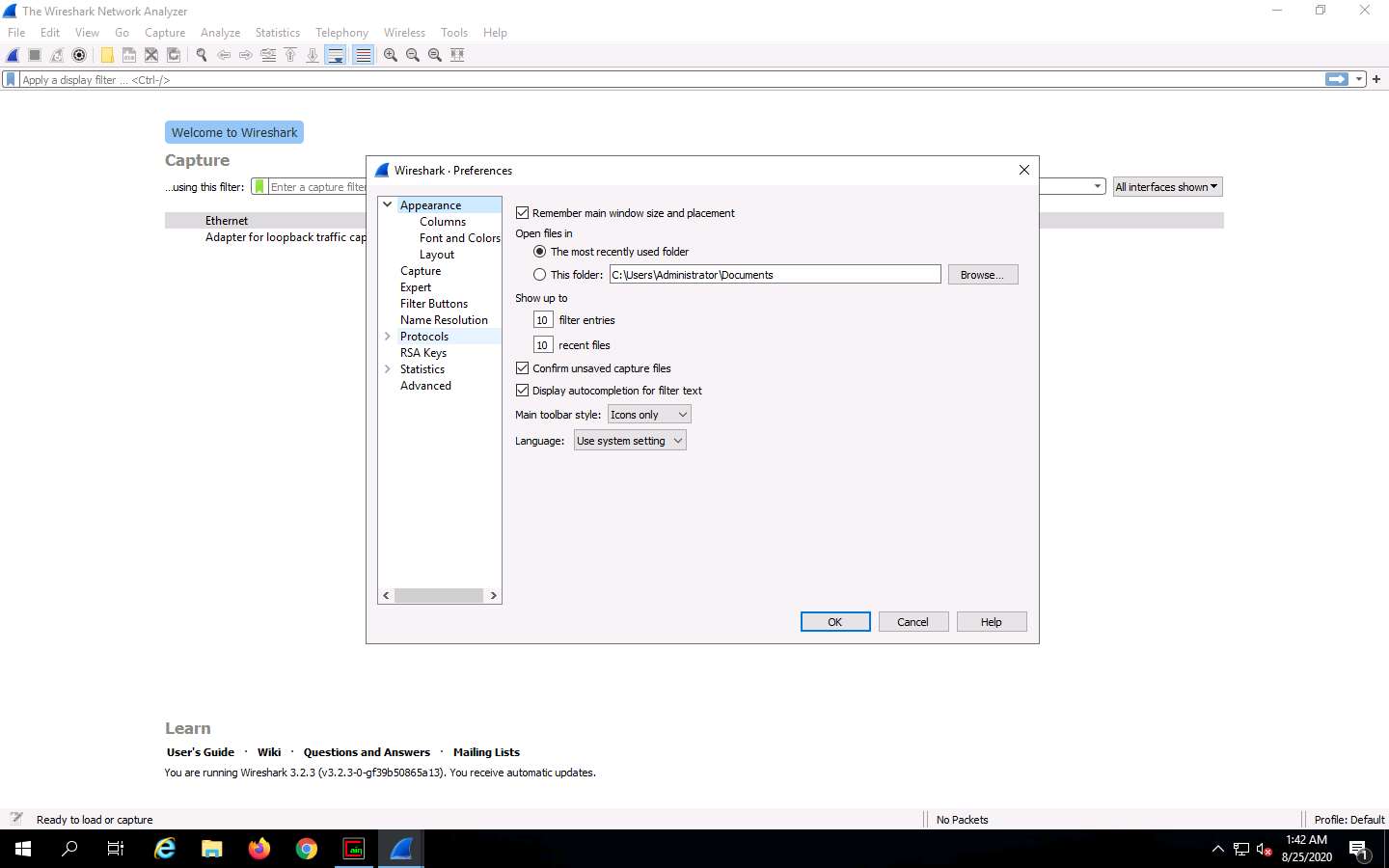Click the restart capture icon

(57, 55)
